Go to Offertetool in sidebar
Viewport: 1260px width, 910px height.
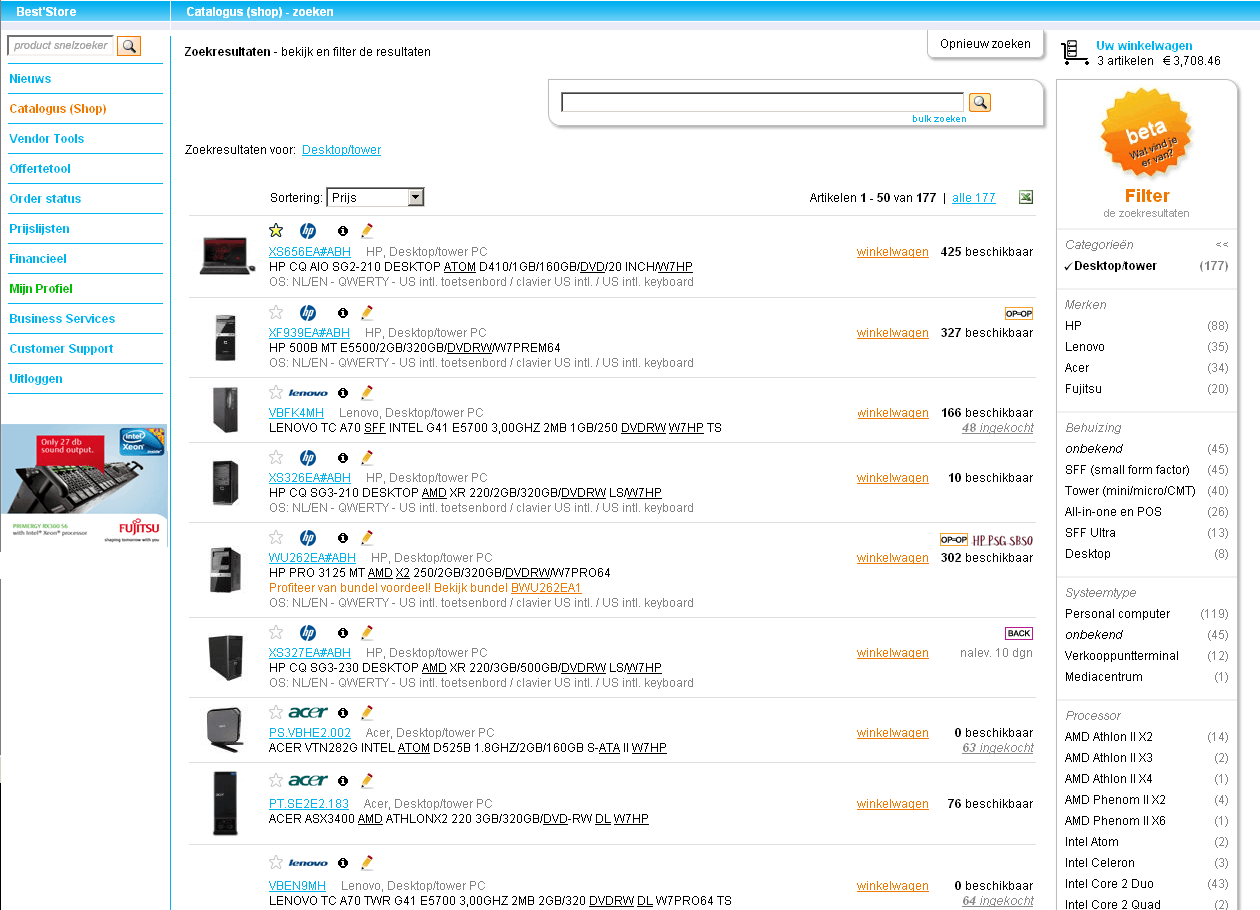pos(40,169)
